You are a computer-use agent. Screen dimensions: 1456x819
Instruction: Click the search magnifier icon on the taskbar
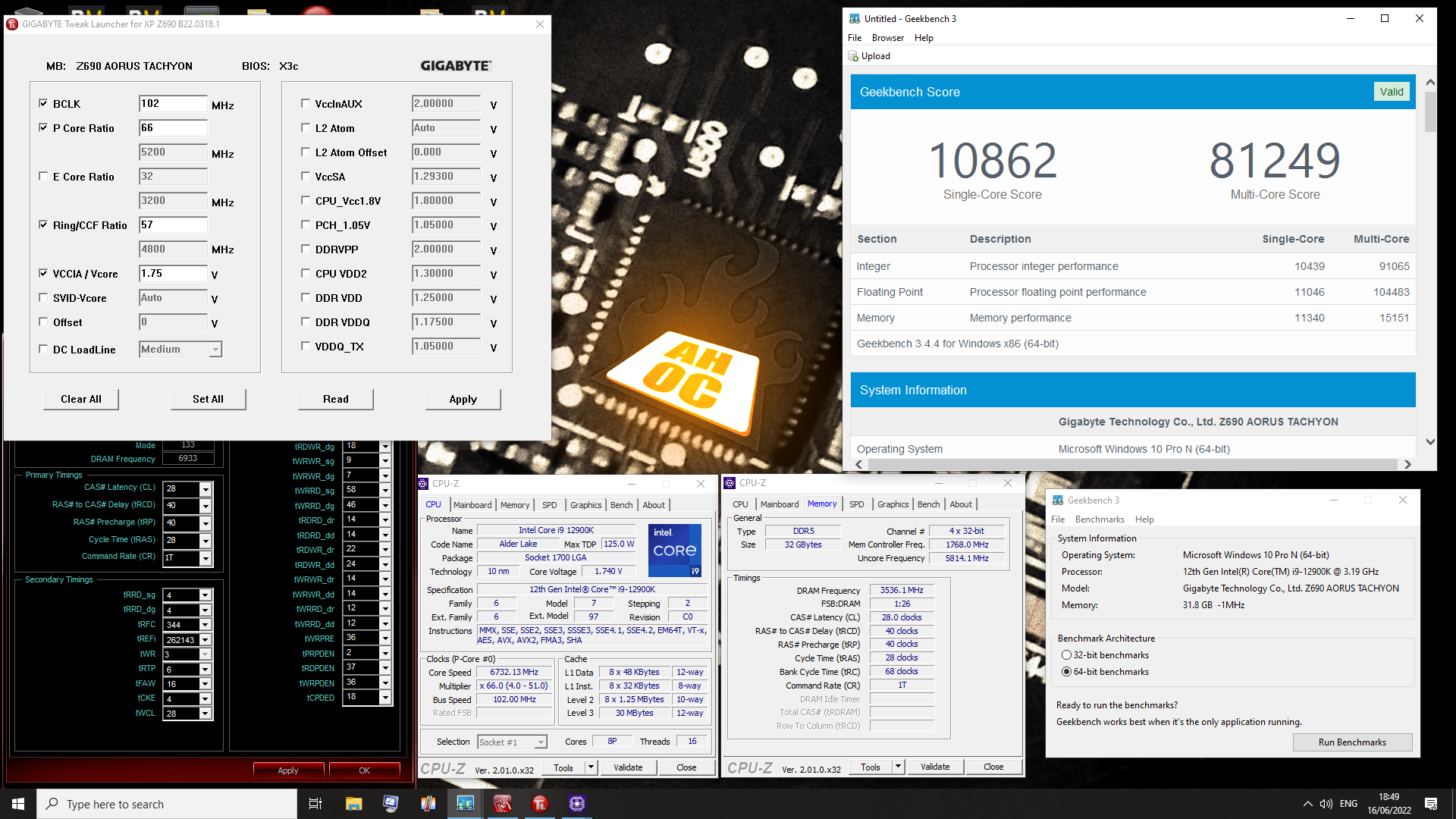52,804
